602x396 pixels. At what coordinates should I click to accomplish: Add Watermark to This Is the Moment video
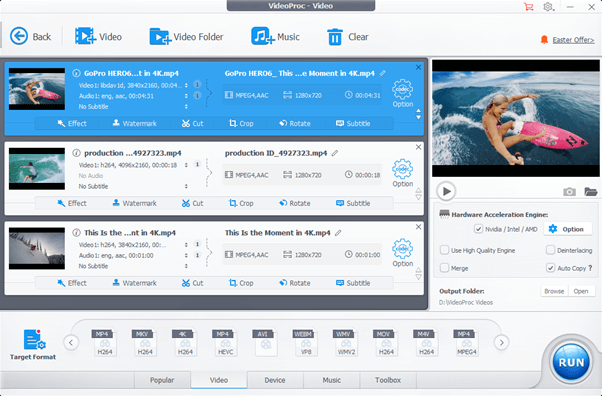134,283
